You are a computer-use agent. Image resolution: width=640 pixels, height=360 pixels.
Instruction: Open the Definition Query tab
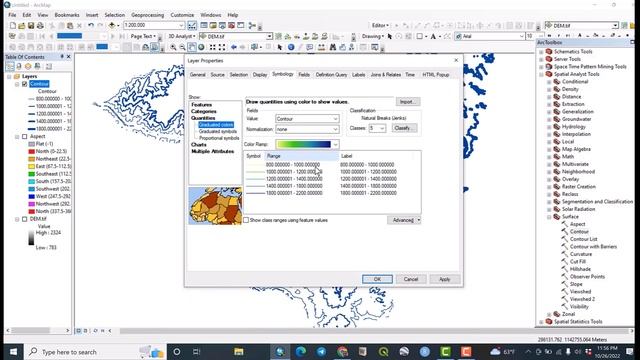tap(331, 75)
